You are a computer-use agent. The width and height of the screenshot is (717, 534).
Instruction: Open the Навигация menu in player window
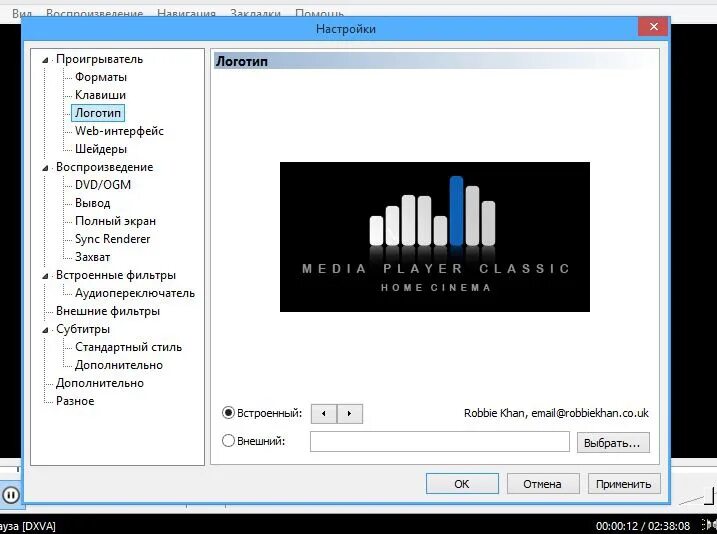click(x=186, y=14)
